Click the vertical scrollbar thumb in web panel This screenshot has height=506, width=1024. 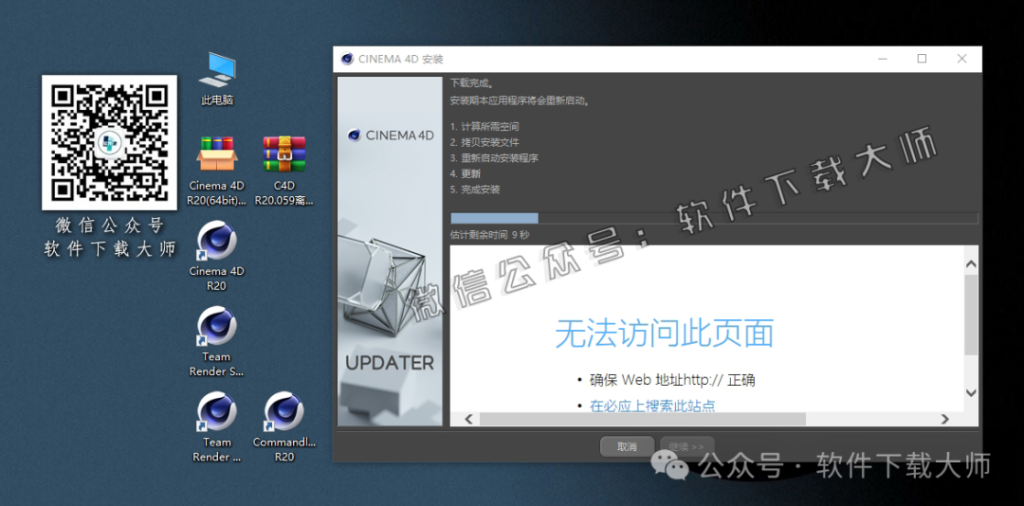pos(971,315)
